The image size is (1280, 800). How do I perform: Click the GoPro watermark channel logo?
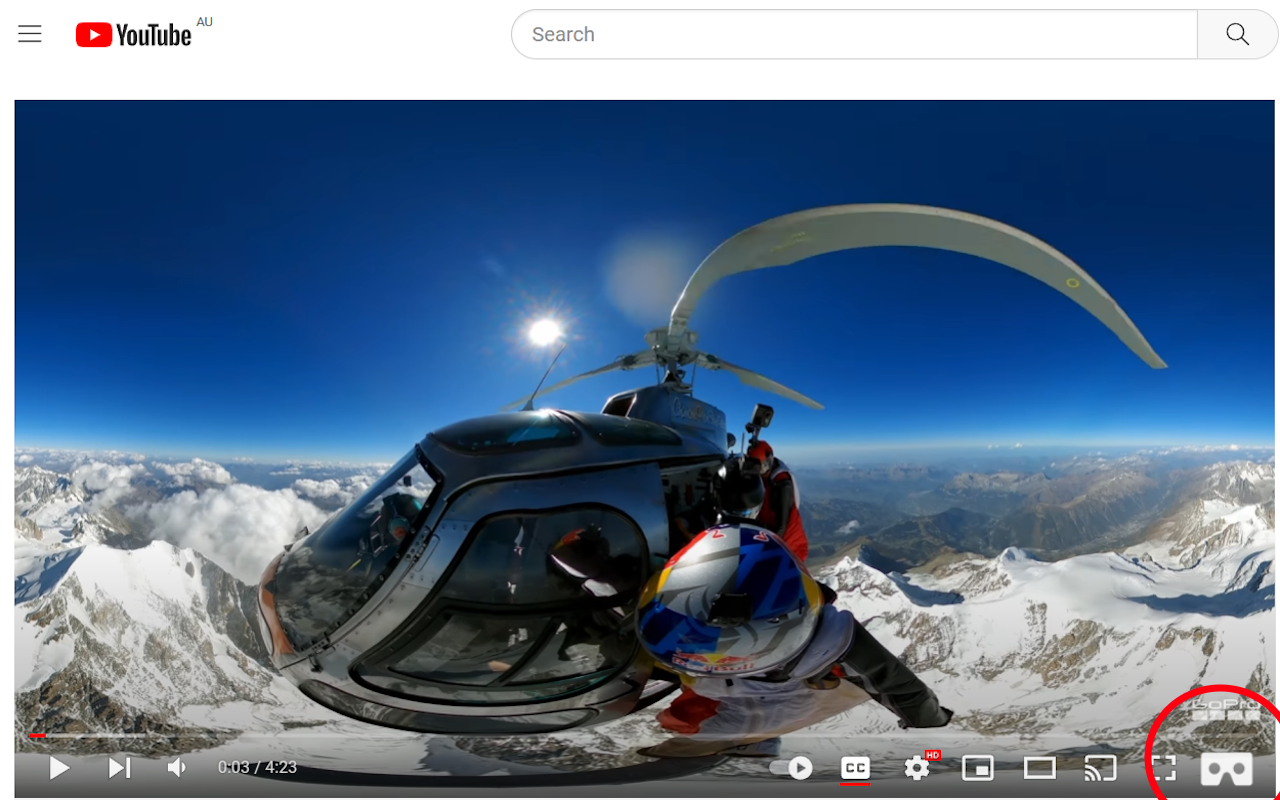[x=1225, y=709]
